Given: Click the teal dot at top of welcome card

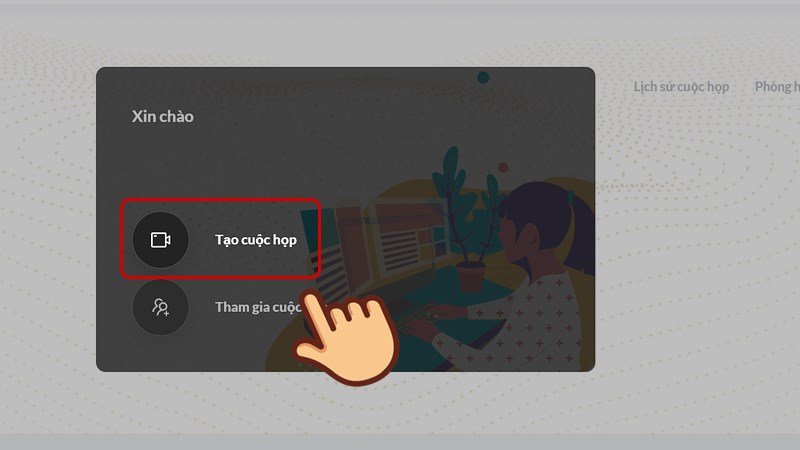Looking at the screenshot, I should [483, 78].
